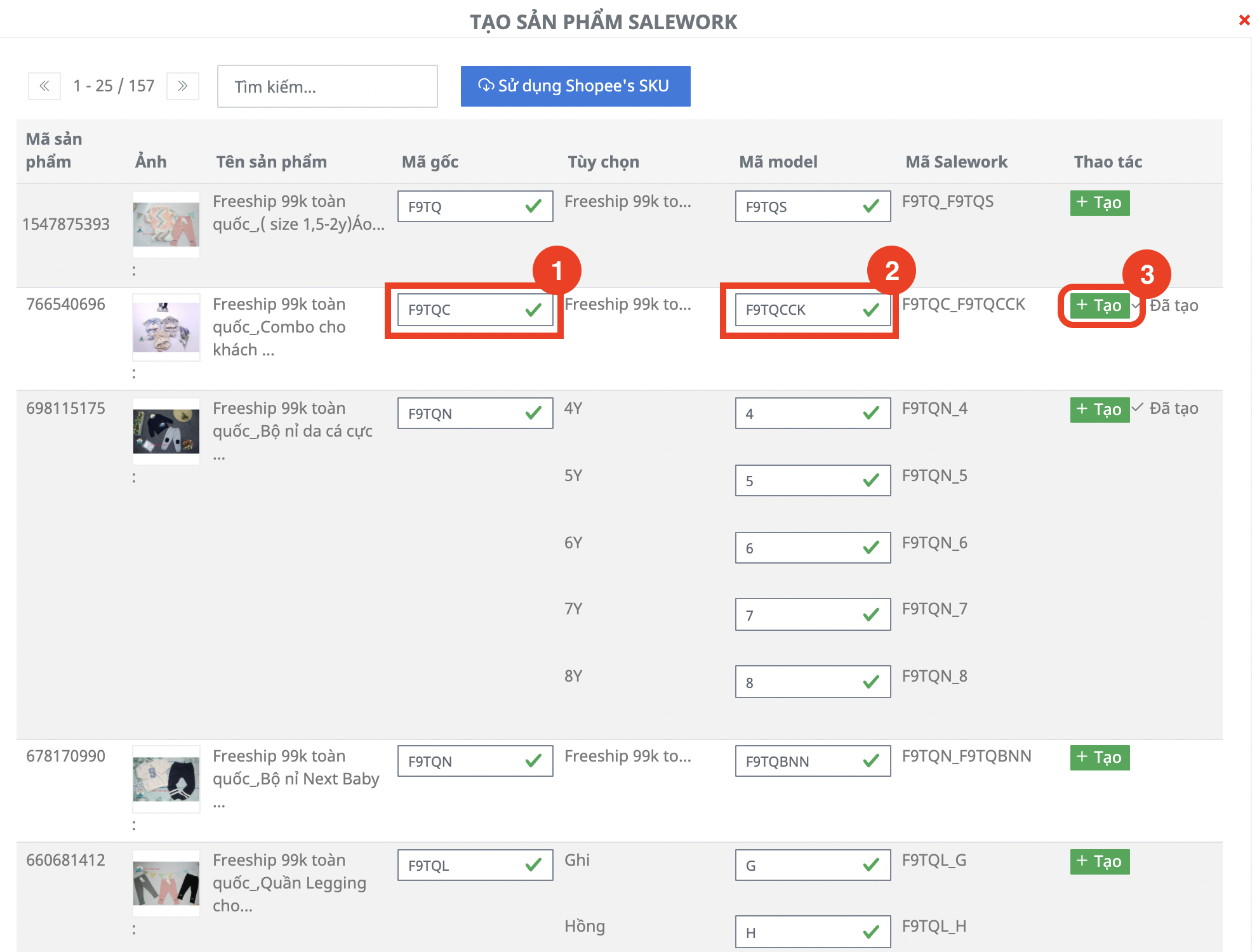The height and width of the screenshot is (952, 1257).
Task: Go to next page of products
Action: tap(183, 86)
